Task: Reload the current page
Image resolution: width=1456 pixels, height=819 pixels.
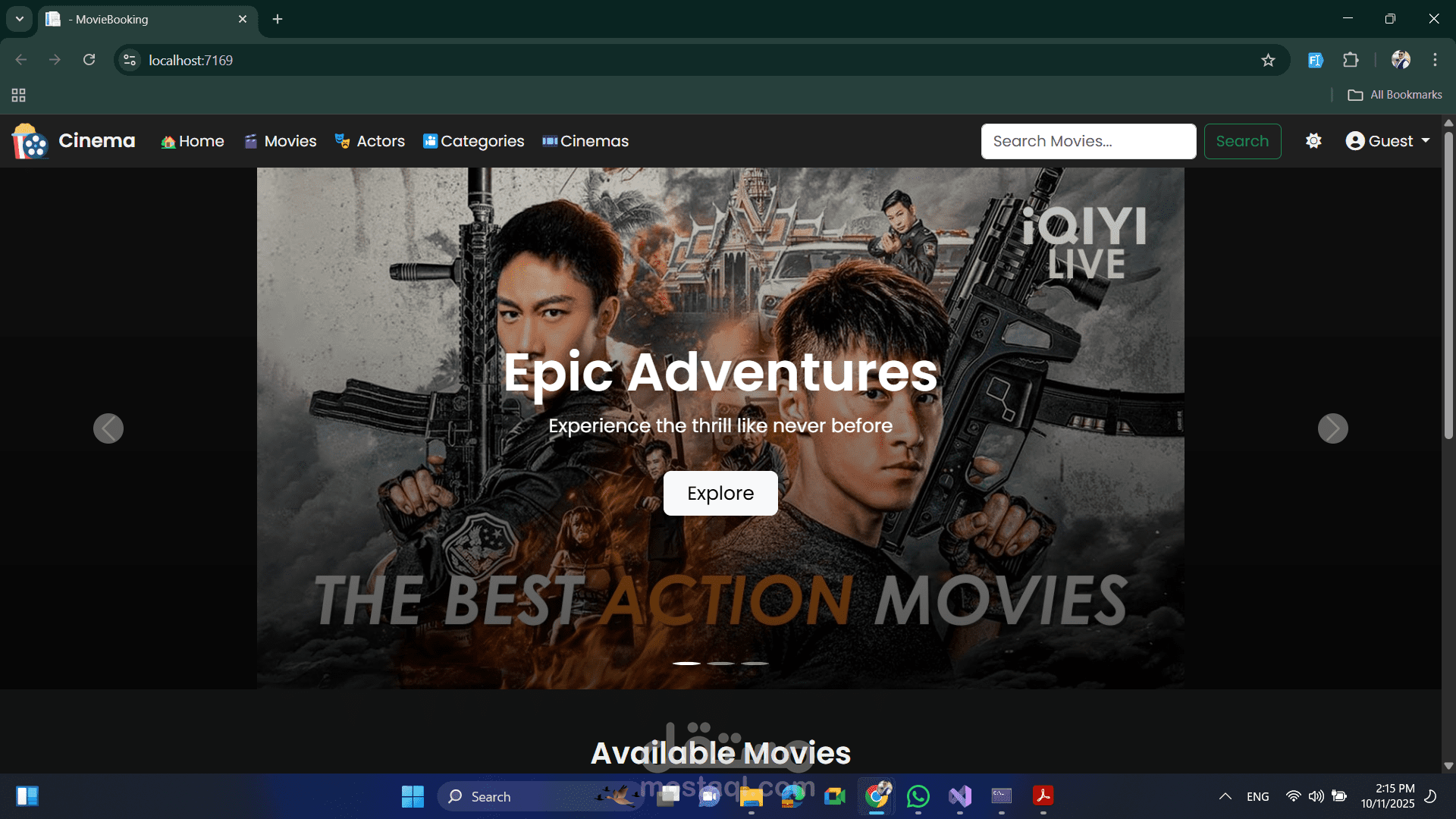Action: click(89, 60)
